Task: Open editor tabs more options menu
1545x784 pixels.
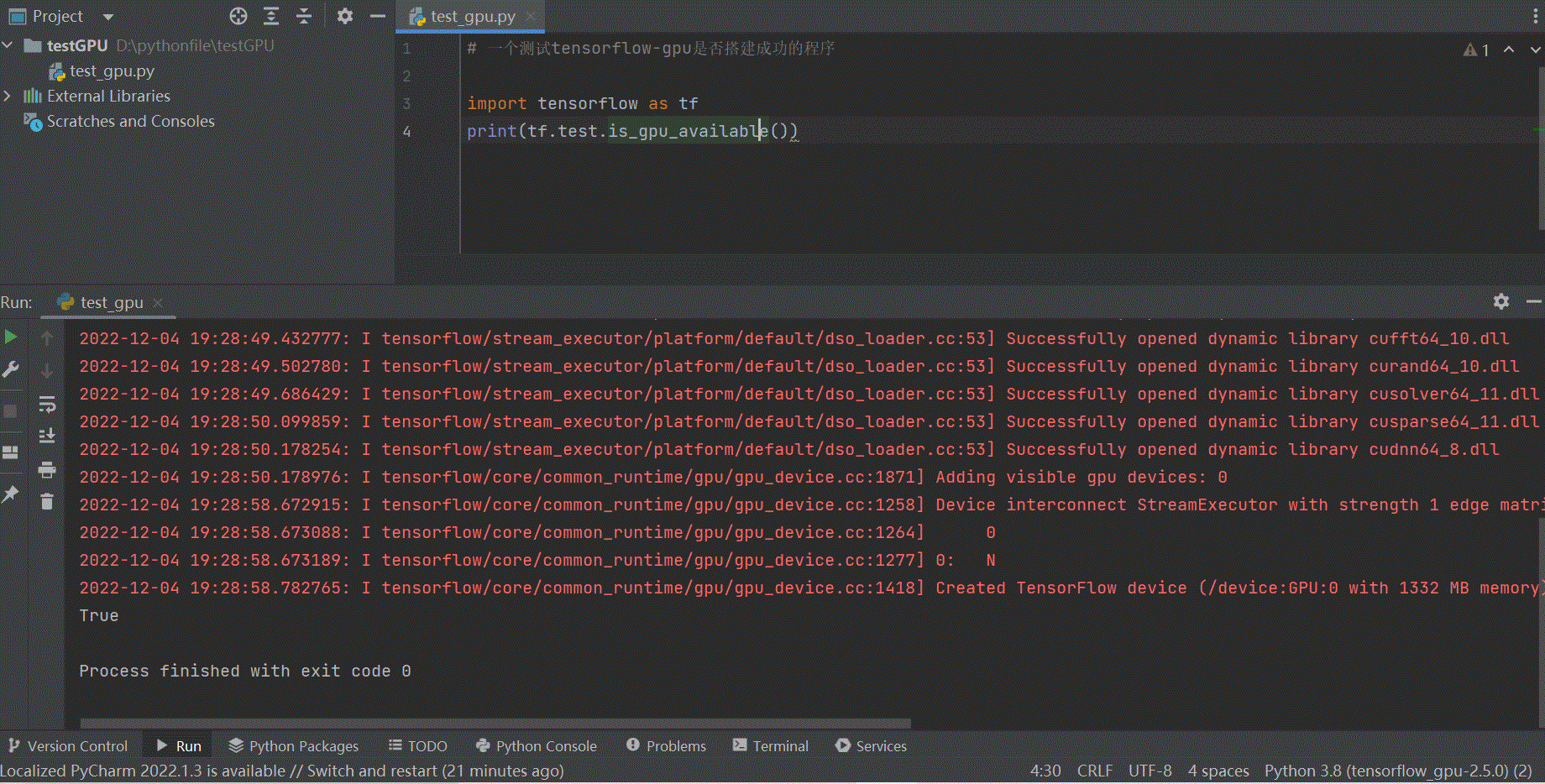Action: (x=1535, y=16)
